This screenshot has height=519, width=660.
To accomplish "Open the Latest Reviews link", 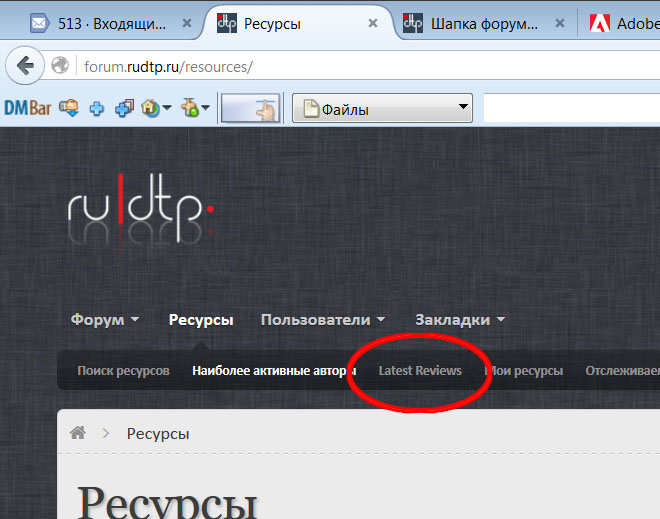I will [x=420, y=370].
